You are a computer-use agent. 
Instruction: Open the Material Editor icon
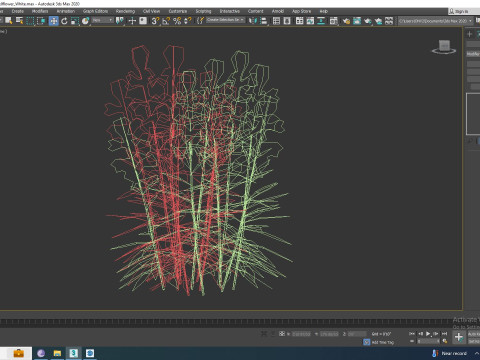click(333, 21)
